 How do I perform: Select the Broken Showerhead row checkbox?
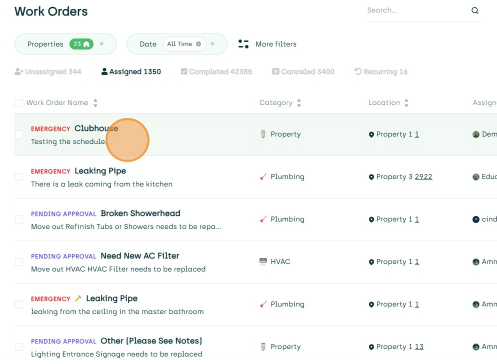(x=19, y=219)
